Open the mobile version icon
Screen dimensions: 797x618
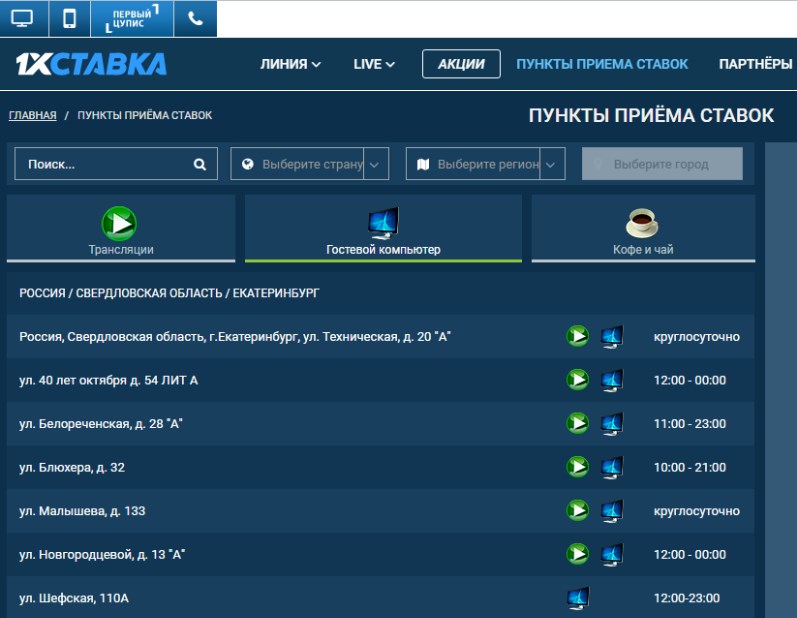(x=70, y=19)
